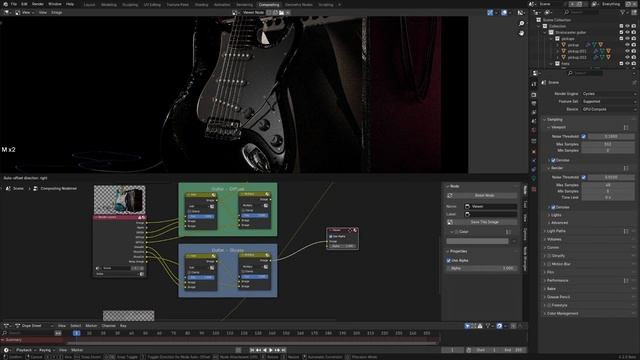Open the Dope Sheet mode dropdown
Viewport: 640px width, 360px height.
[x=33, y=326]
